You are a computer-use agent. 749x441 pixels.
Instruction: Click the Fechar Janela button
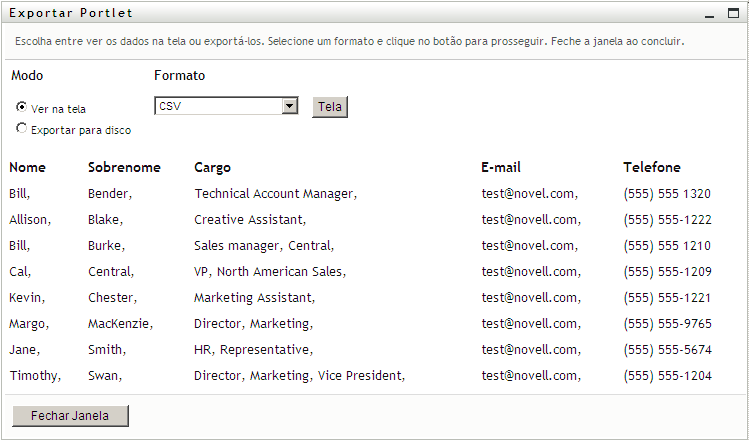point(70,416)
